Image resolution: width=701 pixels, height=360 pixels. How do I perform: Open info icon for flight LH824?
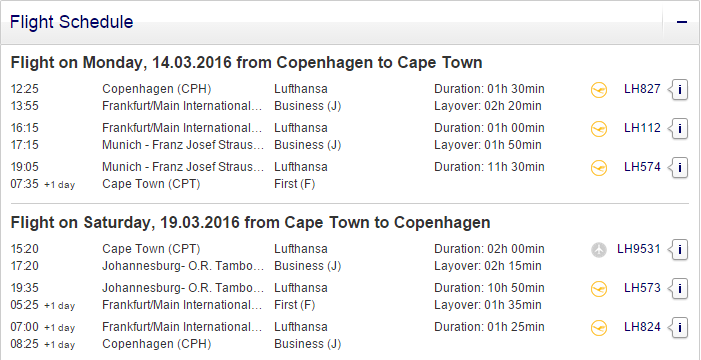[679, 328]
